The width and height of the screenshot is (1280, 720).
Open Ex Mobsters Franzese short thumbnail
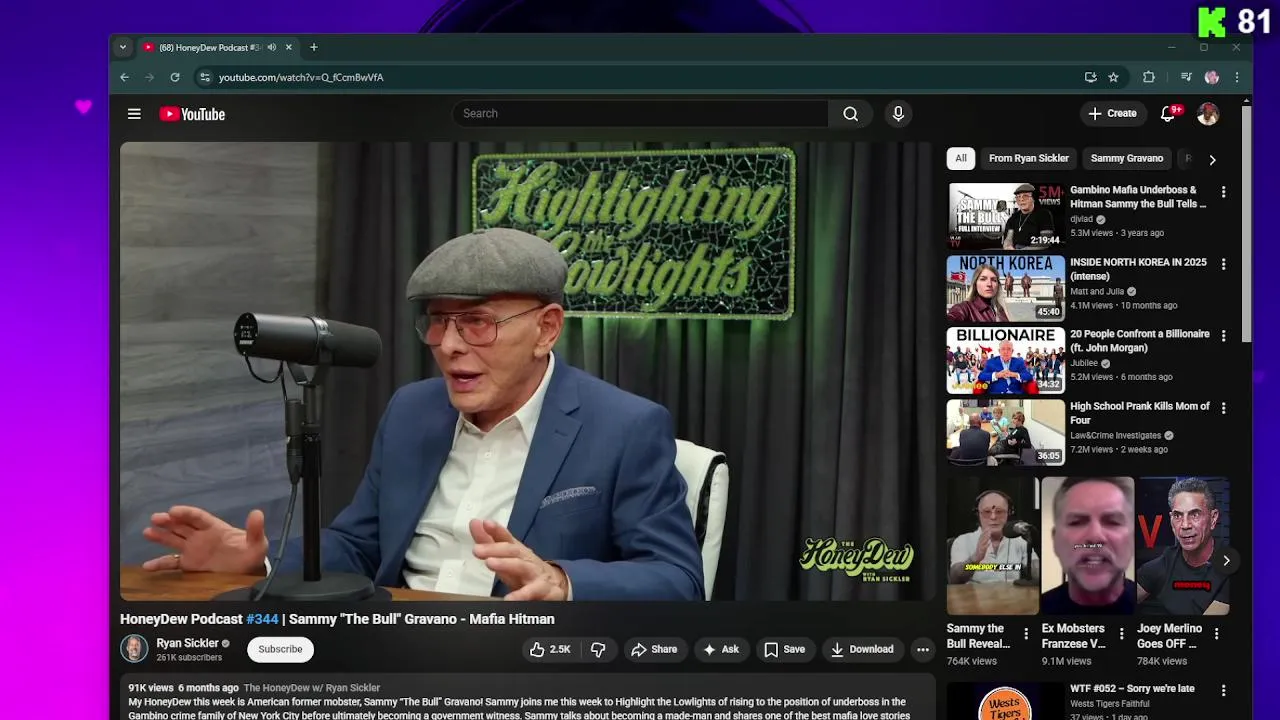click(1088, 545)
